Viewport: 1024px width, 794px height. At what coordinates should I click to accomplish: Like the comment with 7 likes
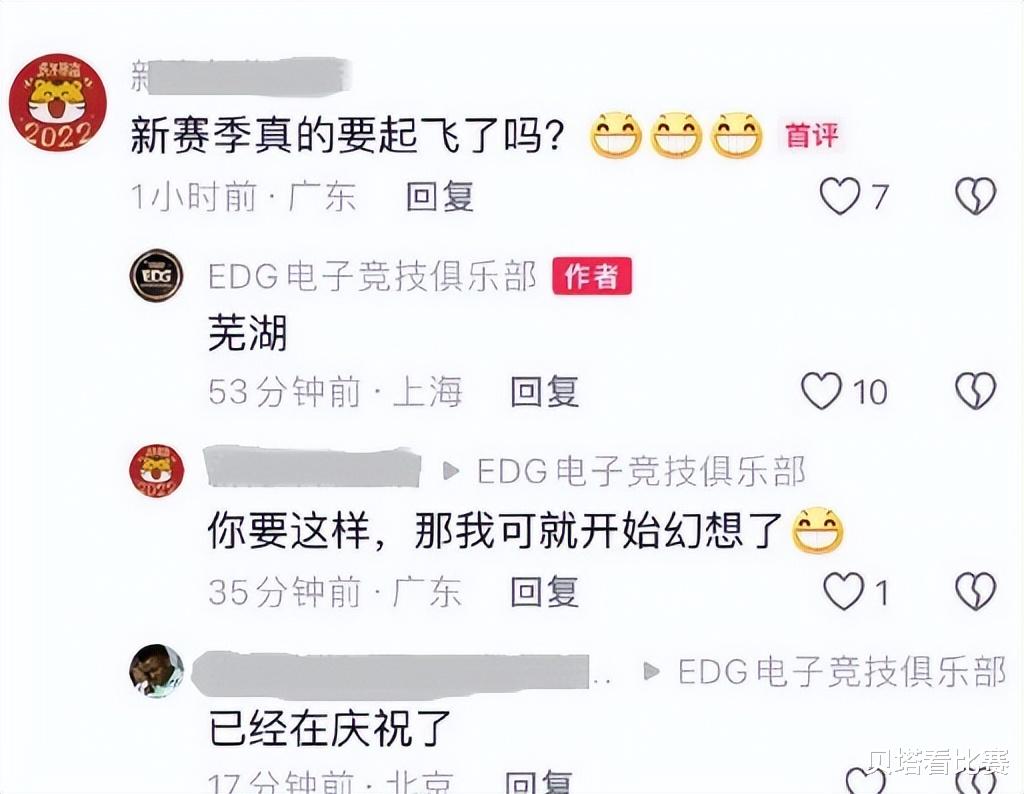(840, 196)
